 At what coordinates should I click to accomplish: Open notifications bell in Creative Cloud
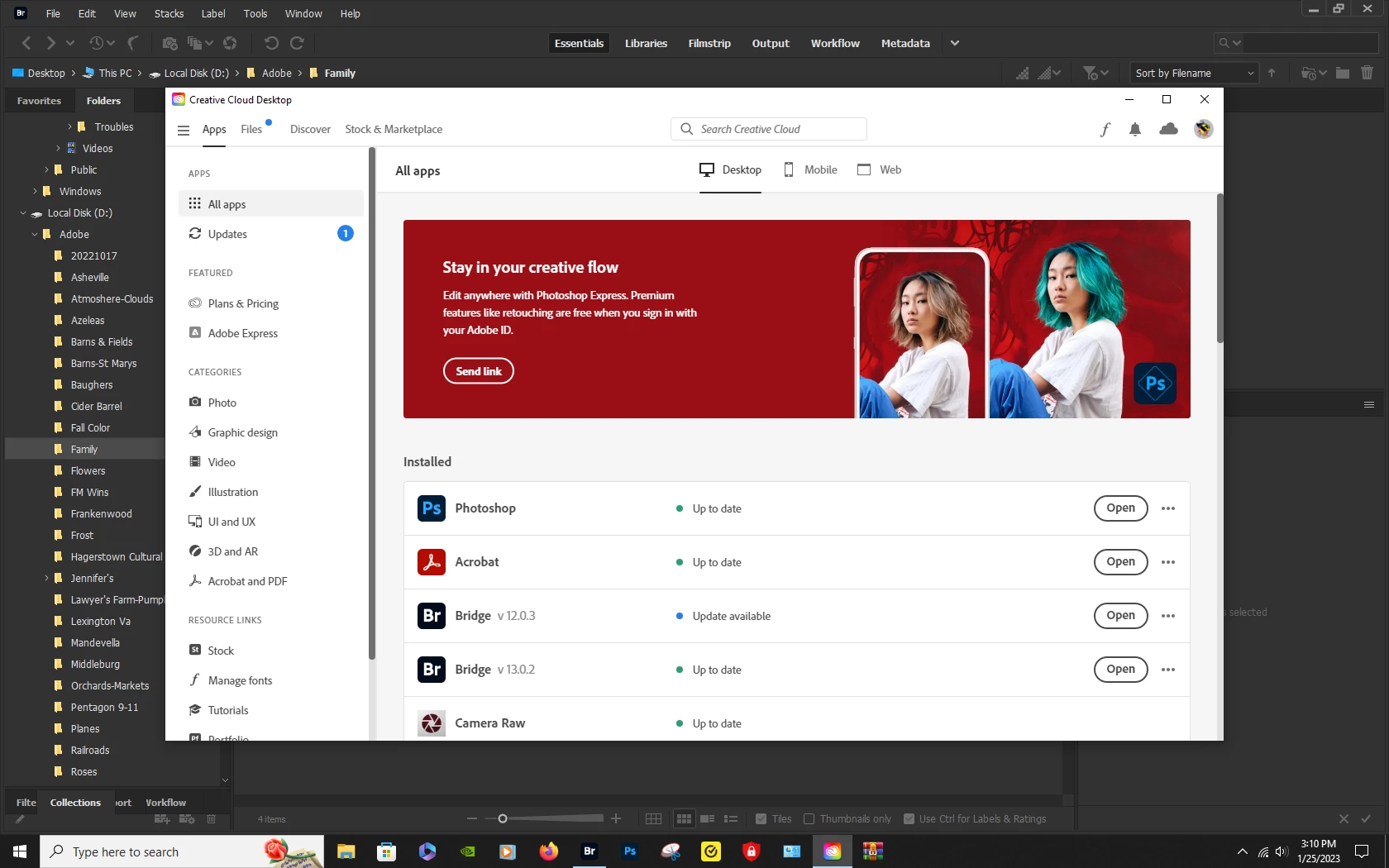click(x=1135, y=129)
